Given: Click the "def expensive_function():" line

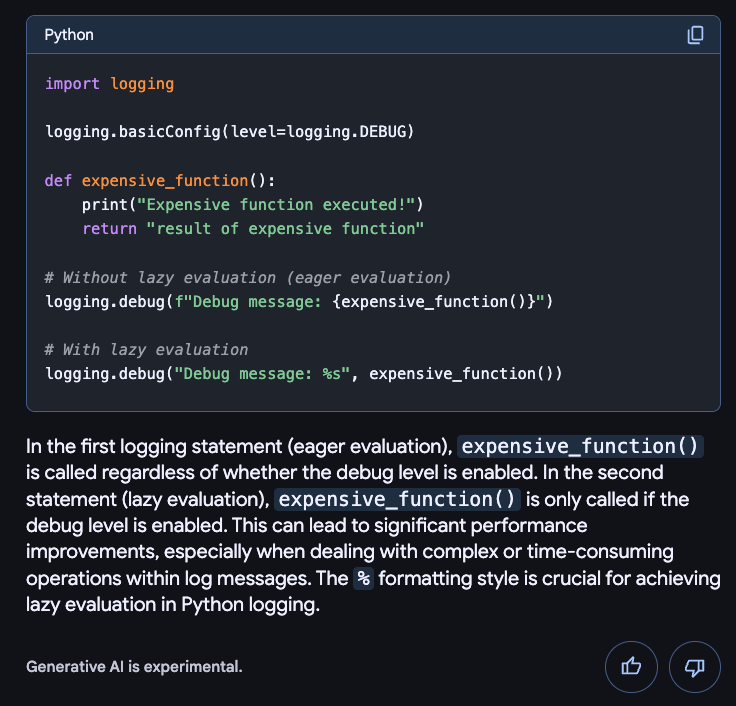Looking at the screenshot, I should tap(159, 181).
